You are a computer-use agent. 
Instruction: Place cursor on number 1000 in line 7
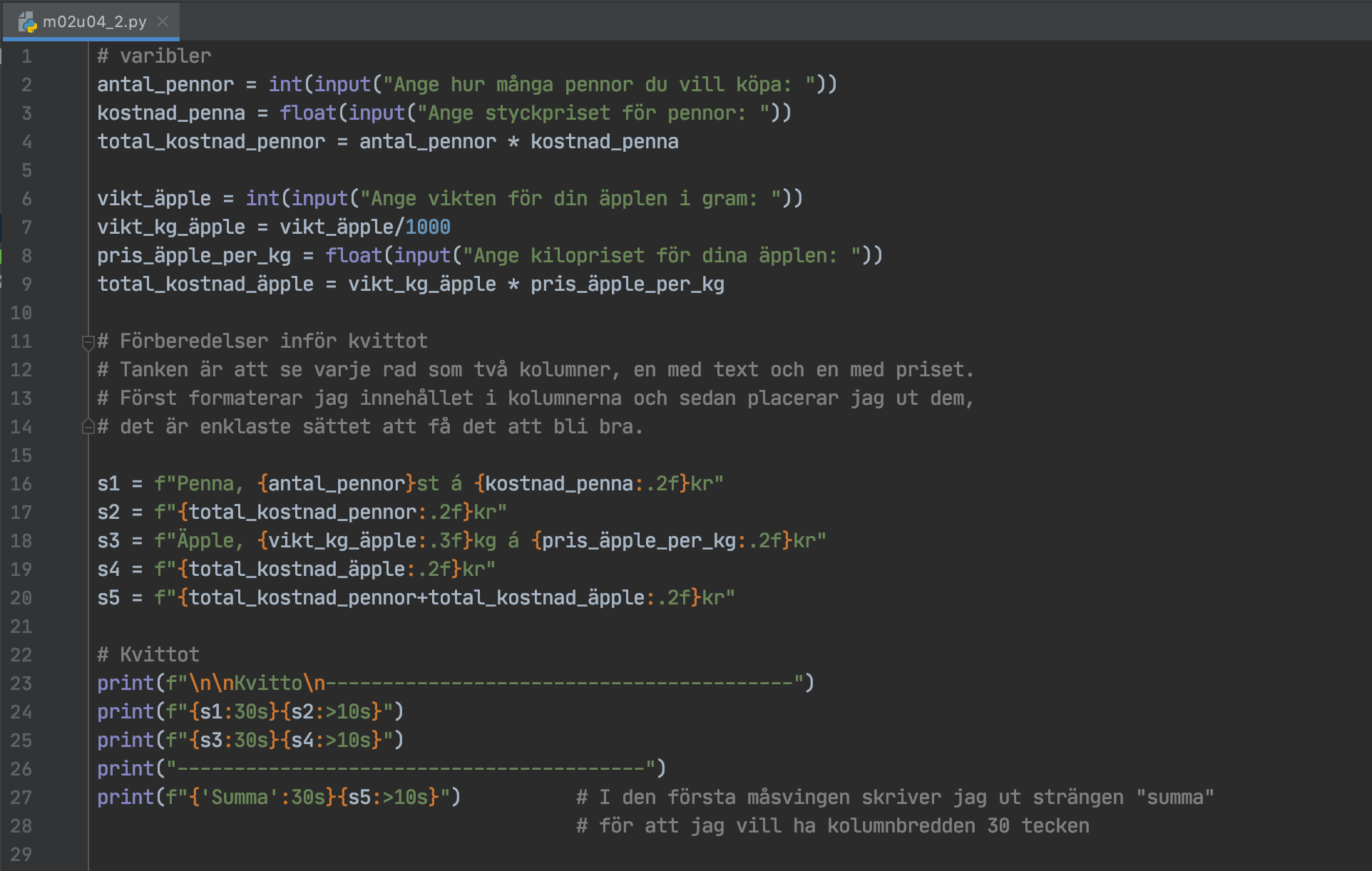point(428,227)
